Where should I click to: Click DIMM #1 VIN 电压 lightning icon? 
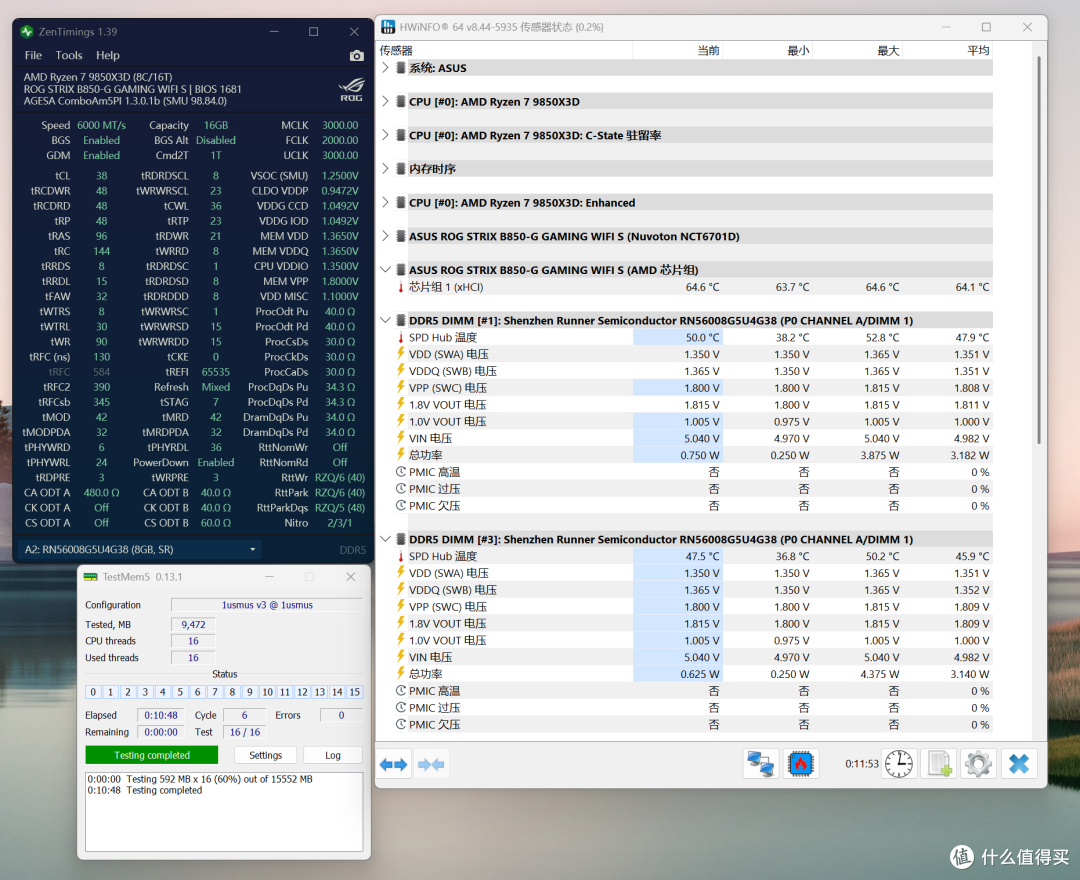pyautogui.click(x=400, y=438)
